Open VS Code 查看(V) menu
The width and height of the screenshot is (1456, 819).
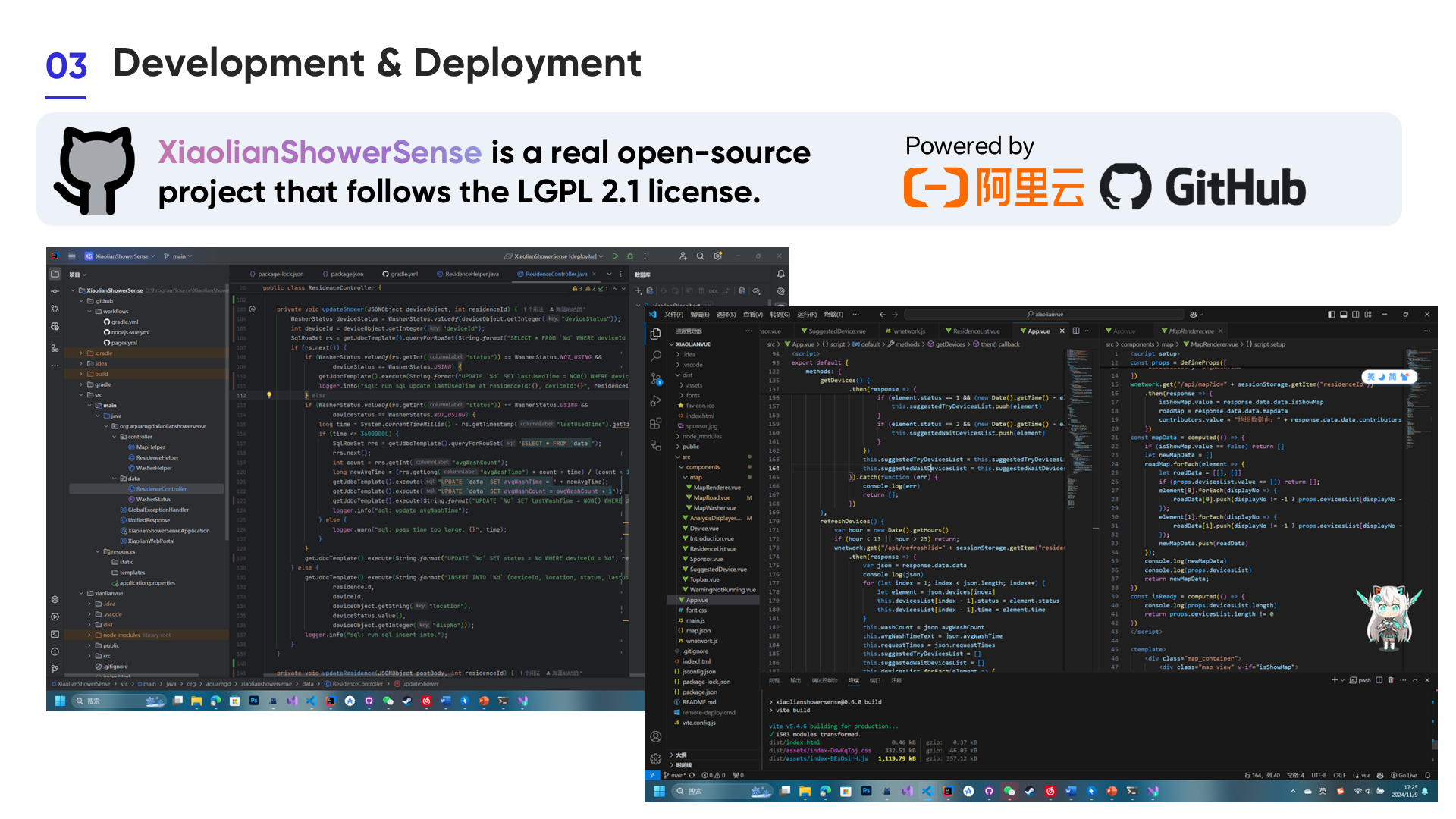pos(752,314)
